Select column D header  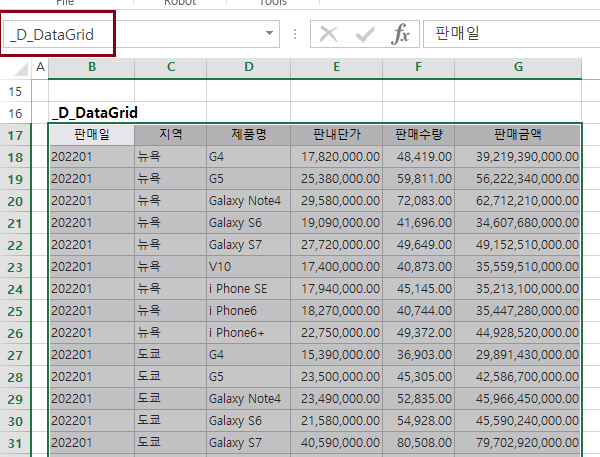pos(248,67)
